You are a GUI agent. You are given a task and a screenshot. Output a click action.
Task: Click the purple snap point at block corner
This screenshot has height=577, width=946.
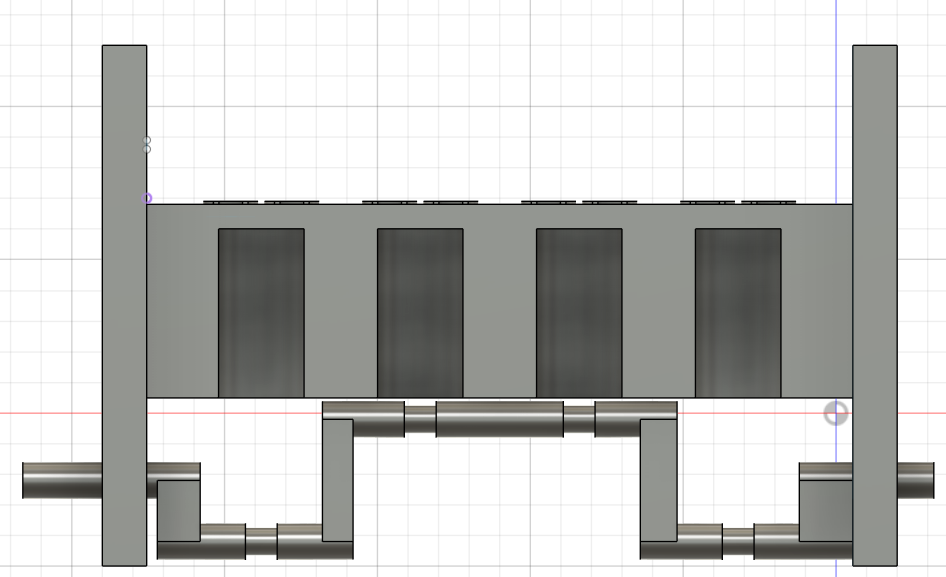pyautogui.click(x=147, y=198)
